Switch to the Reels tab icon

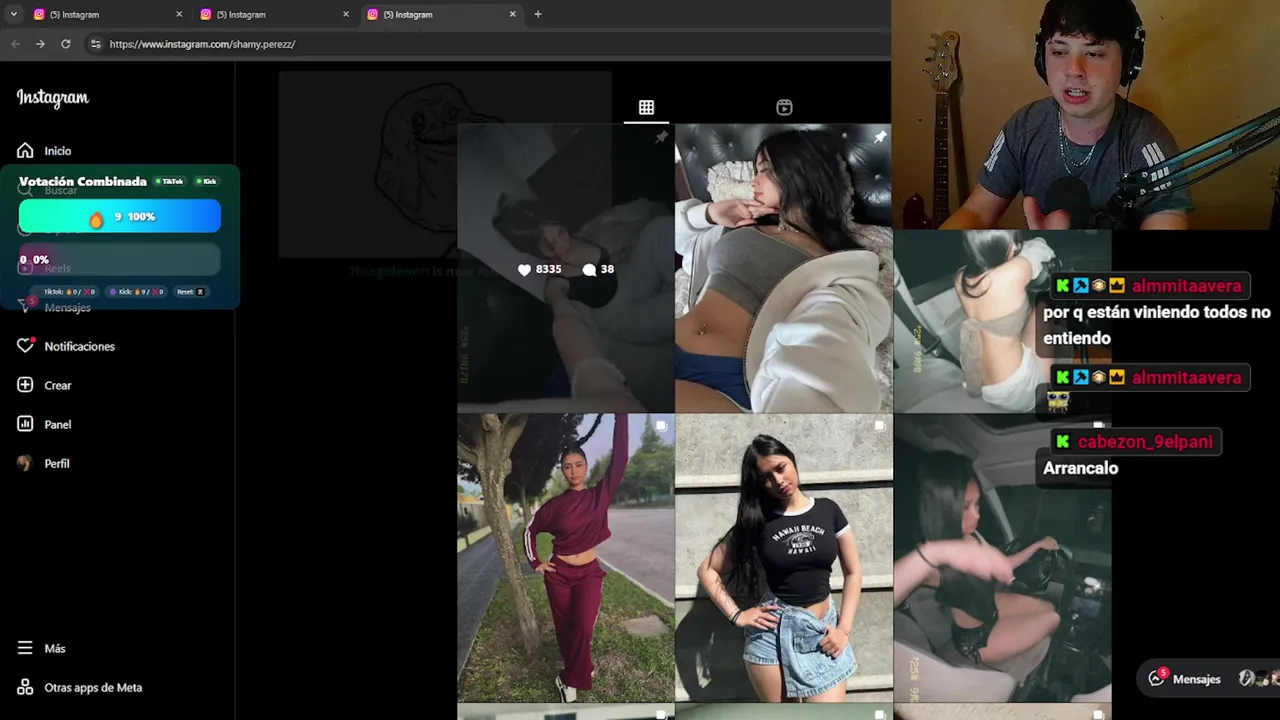point(784,107)
